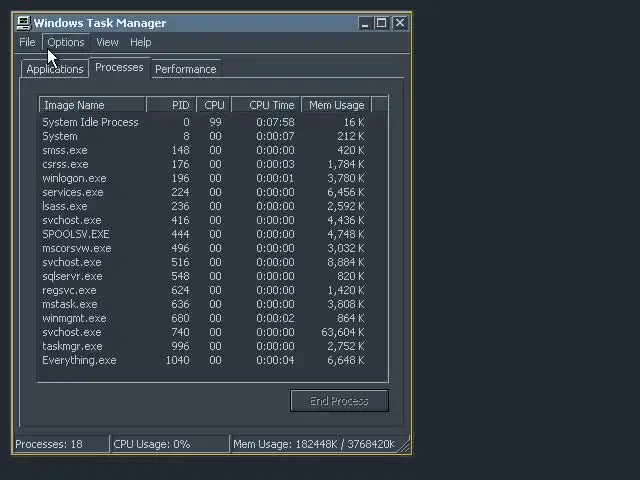The height and width of the screenshot is (480, 640).
Task: Sort by the Image Name column header
Action: [x=93, y=105]
